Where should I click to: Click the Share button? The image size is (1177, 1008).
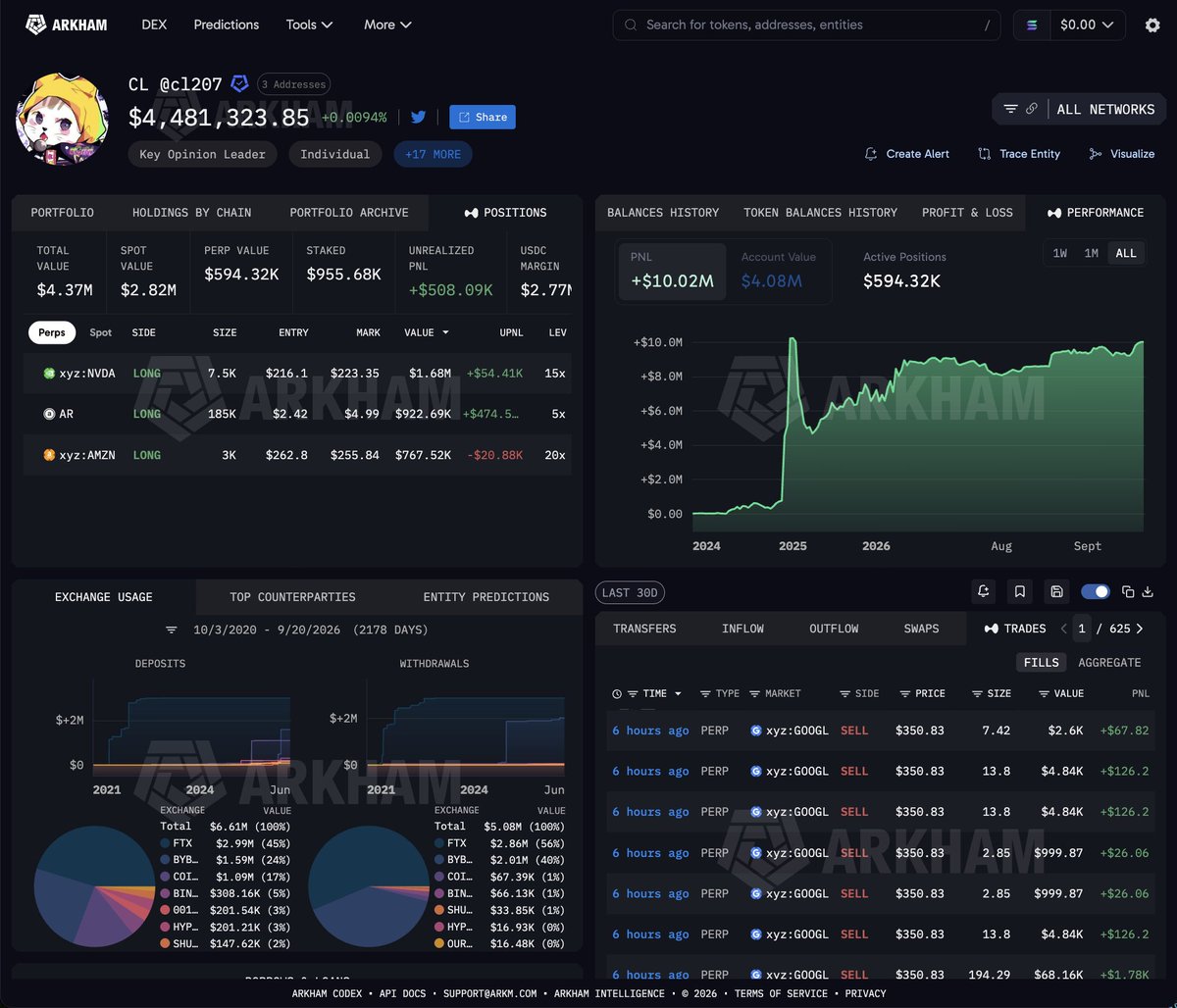483,117
